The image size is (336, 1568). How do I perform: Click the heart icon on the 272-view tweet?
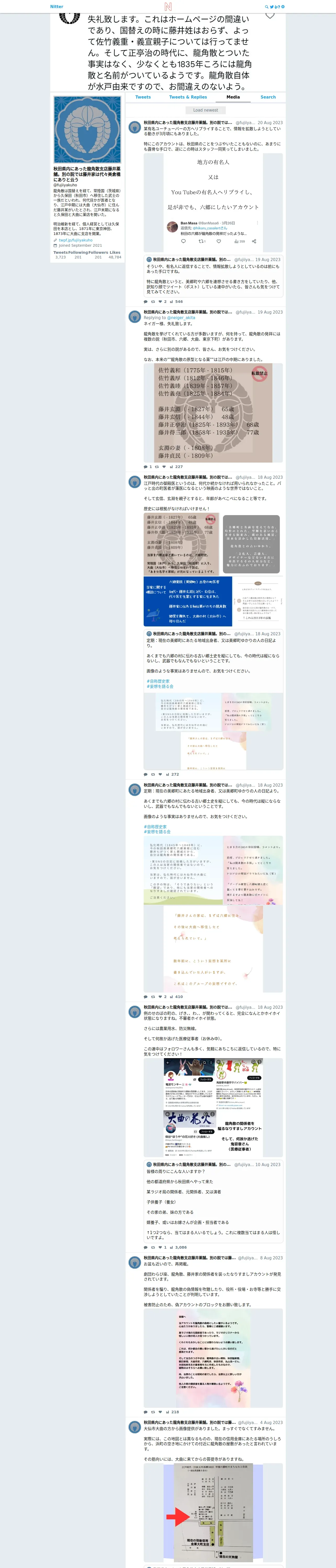pos(160,774)
